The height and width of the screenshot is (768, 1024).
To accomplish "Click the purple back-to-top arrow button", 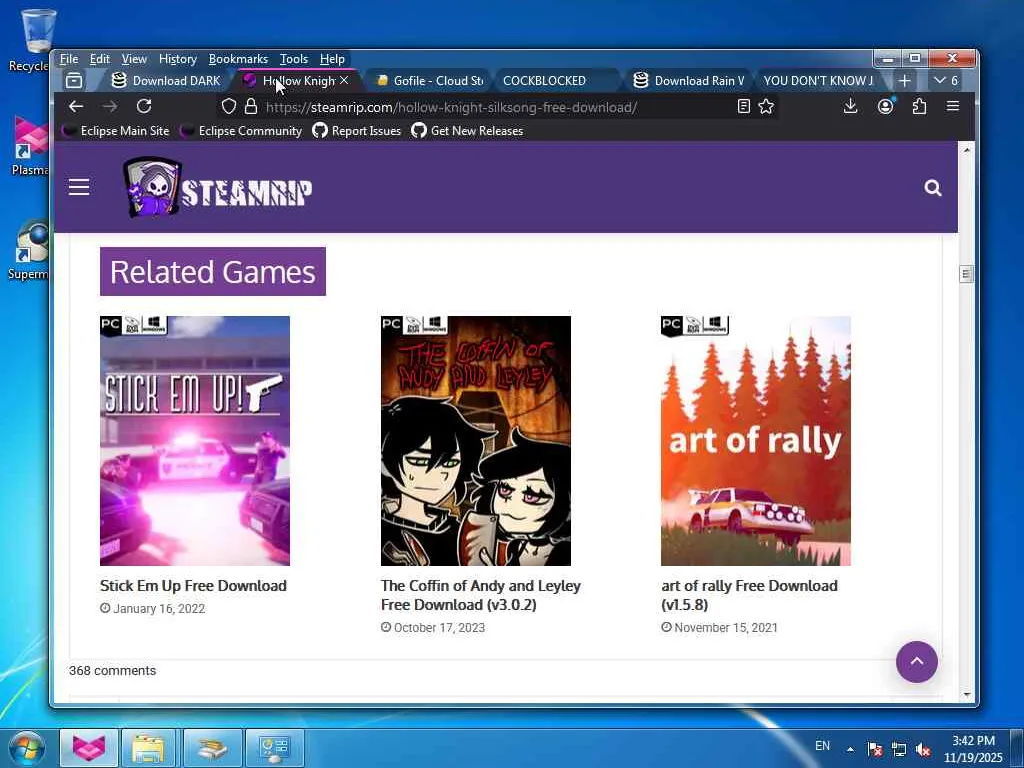I will (916, 662).
